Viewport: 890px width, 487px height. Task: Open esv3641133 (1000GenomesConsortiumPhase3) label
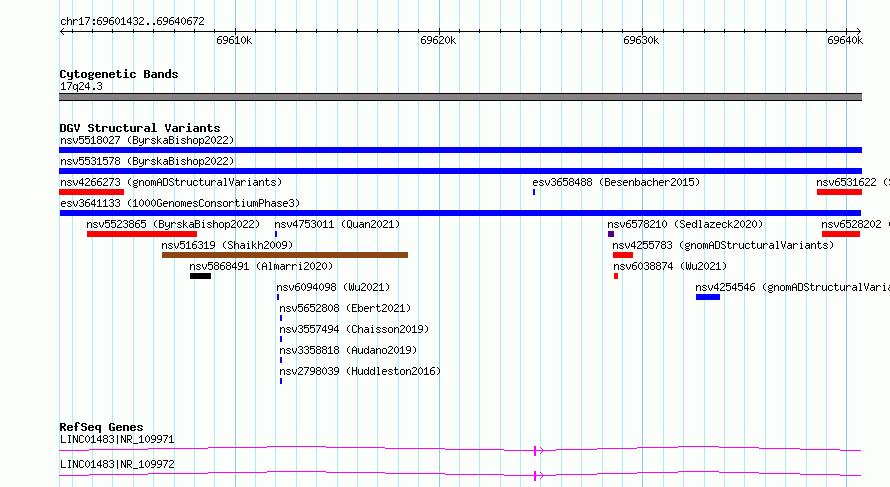[x=180, y=203]
